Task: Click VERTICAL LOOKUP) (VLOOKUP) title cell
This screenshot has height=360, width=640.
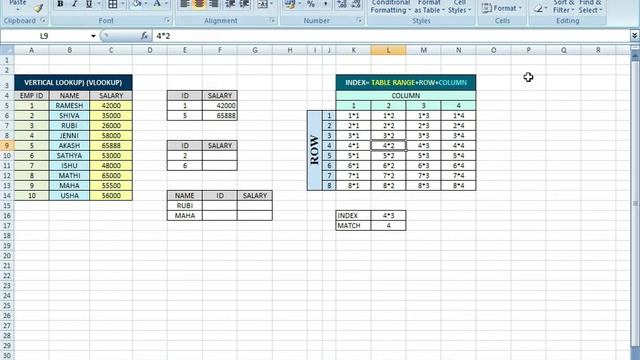Action: (x=73, y=82)
